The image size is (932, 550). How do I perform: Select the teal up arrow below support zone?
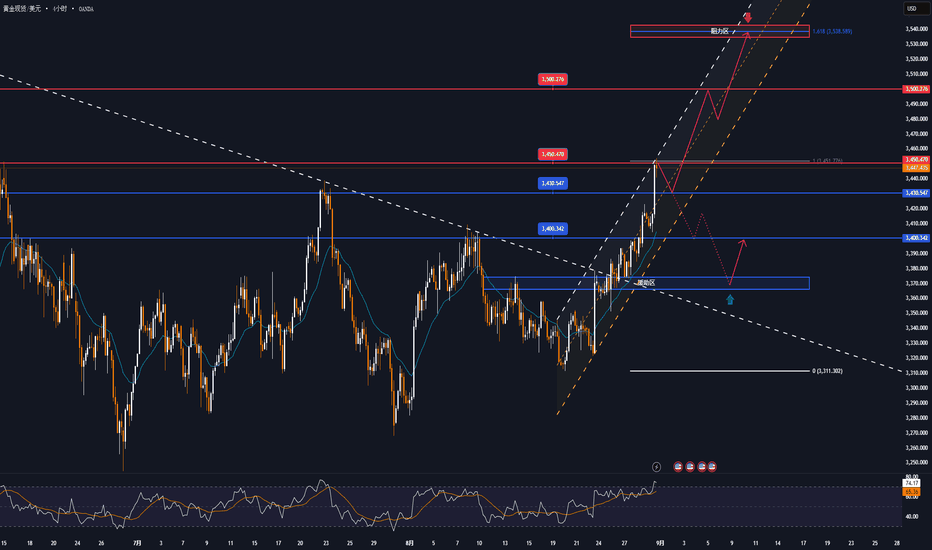(x=730, y=300)
